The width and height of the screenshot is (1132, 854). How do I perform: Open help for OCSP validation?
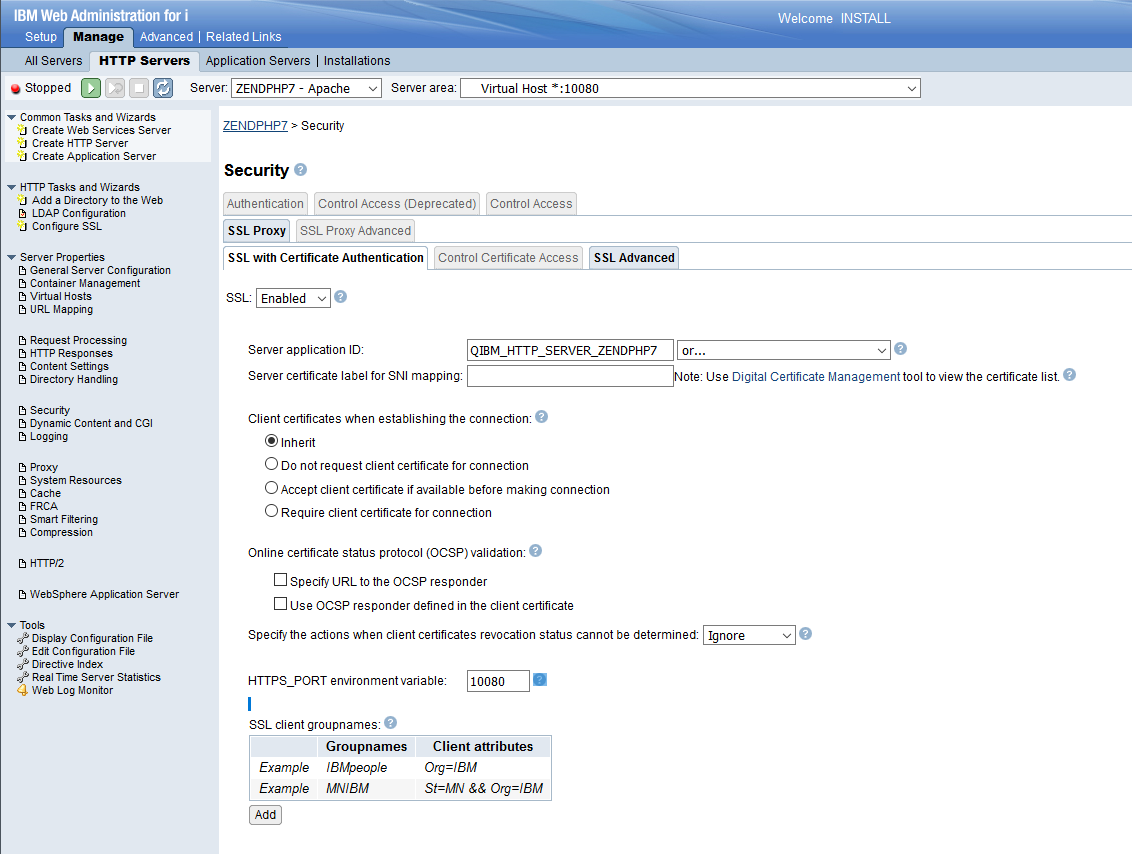(x=535, y=551)
